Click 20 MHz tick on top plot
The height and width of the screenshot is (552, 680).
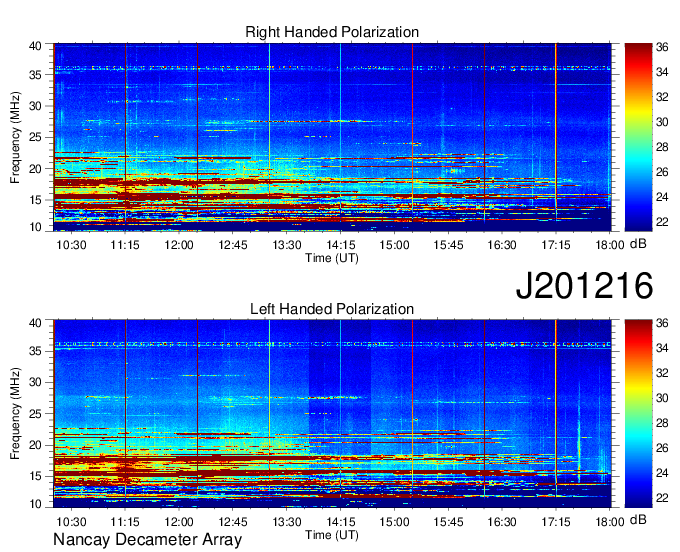tap(35, 169)
